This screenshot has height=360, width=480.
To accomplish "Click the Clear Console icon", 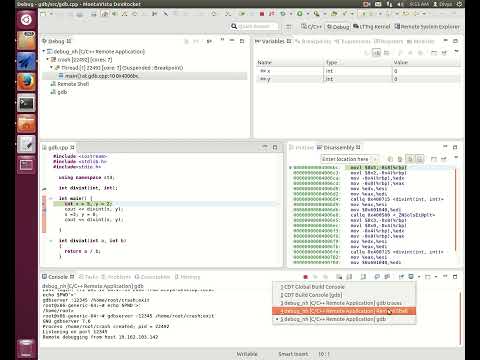I will 339,277.
